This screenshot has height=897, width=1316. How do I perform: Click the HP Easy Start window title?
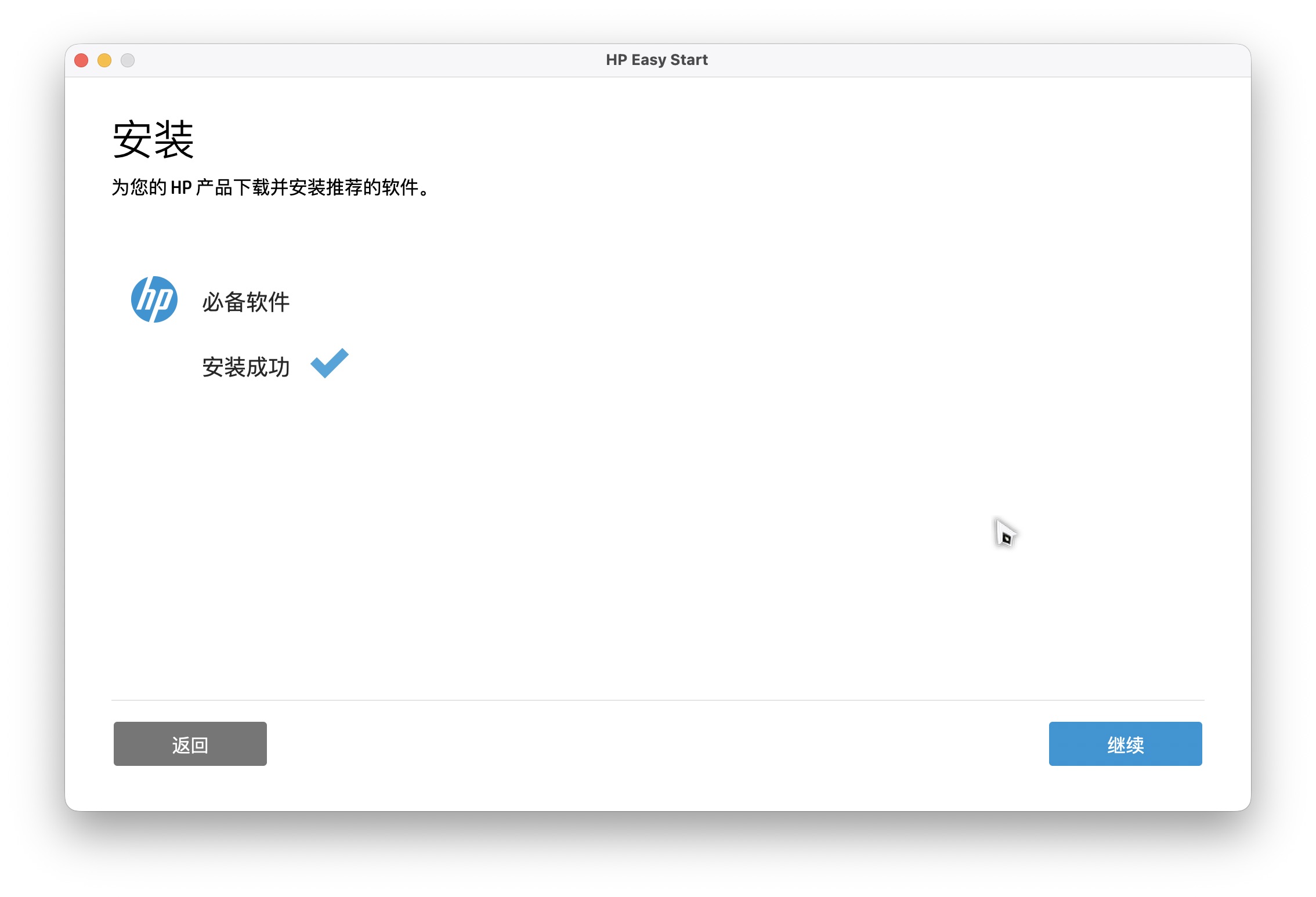coord(656,60)
